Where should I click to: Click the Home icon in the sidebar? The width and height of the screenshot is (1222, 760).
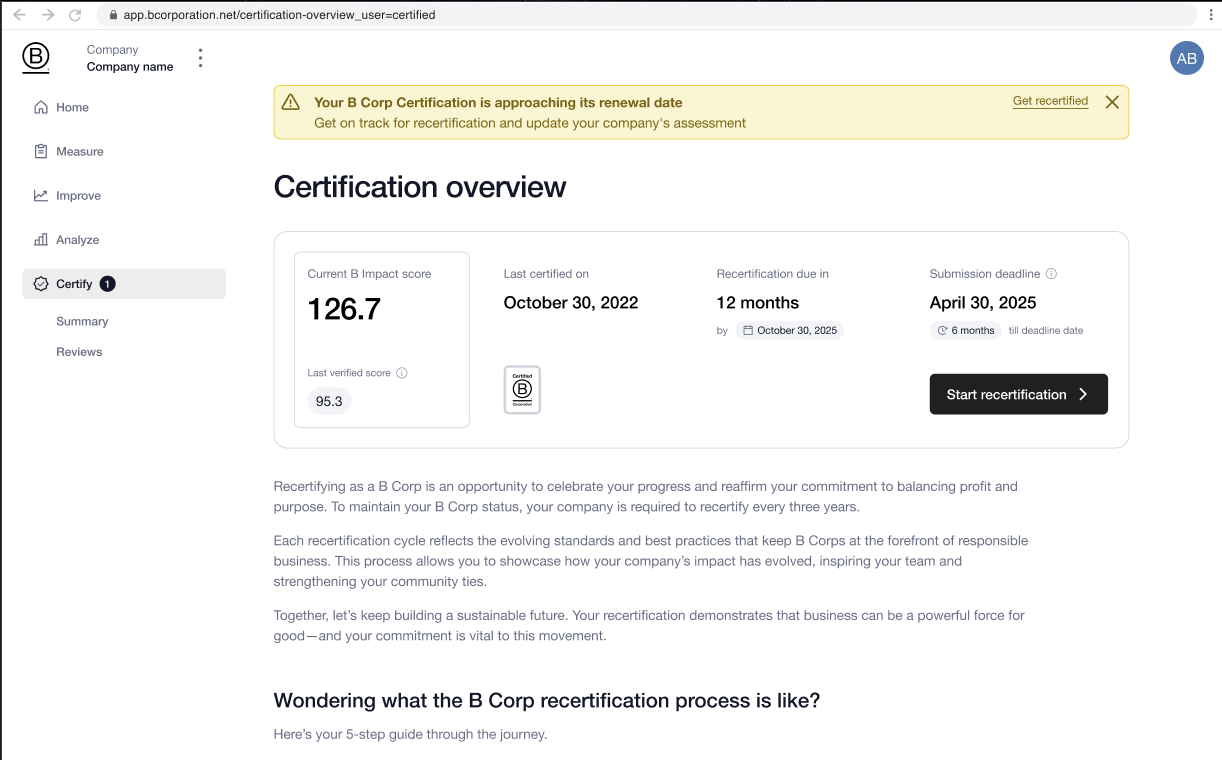pos(41,107)
